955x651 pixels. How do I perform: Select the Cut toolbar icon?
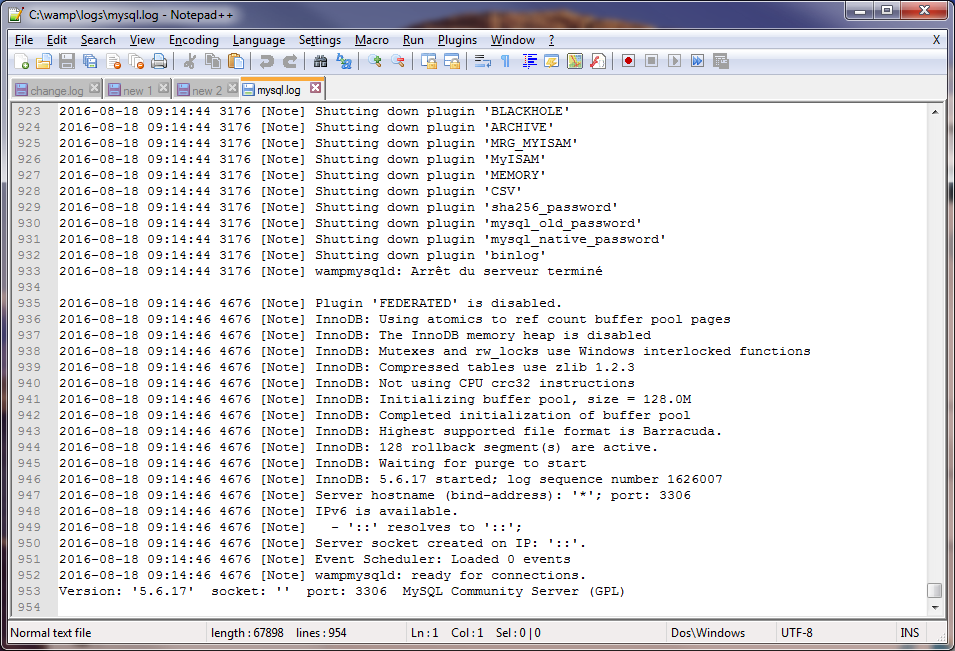(x=188, y=61)
